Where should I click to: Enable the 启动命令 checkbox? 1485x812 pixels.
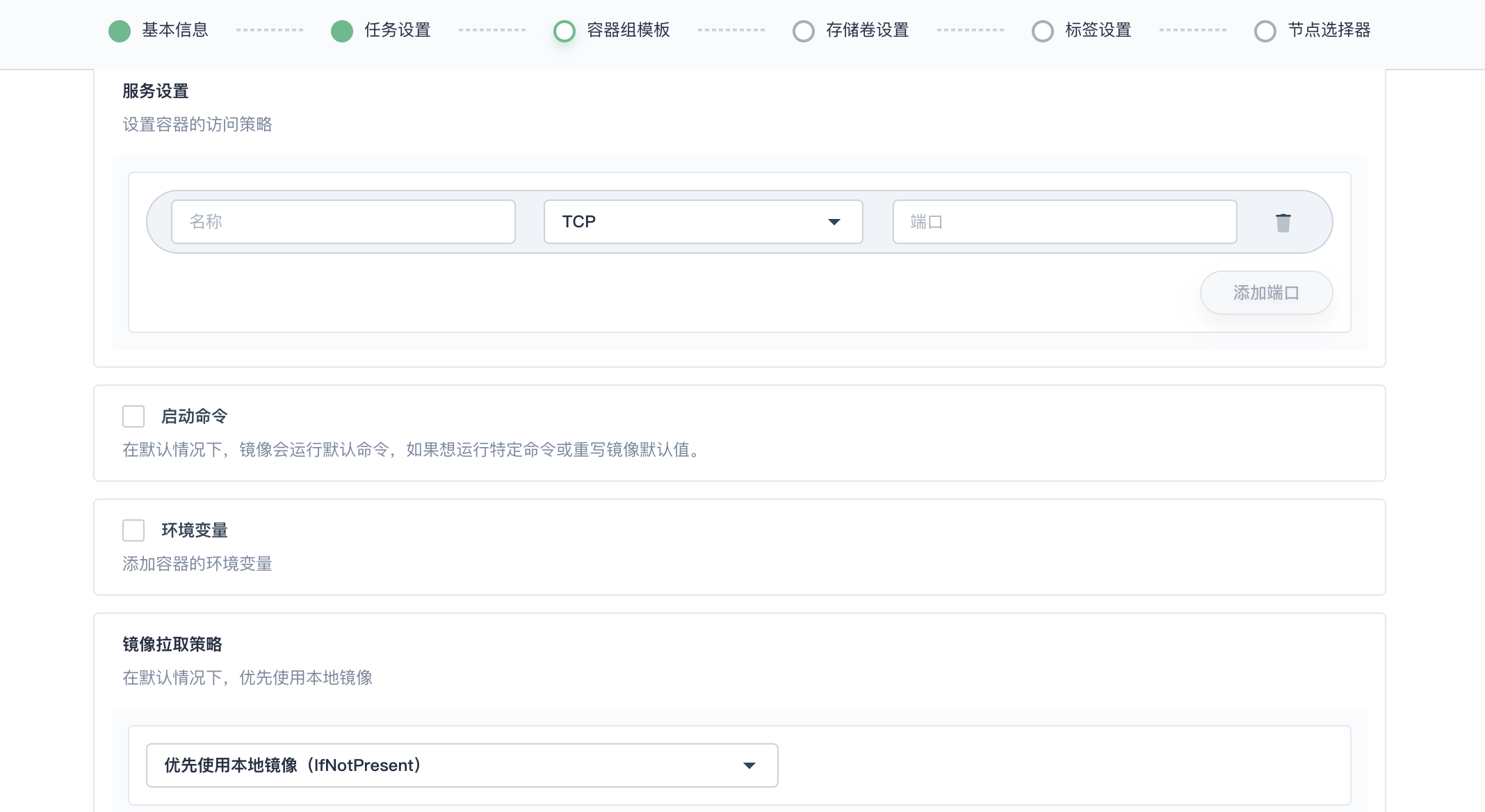pos(133,416)
